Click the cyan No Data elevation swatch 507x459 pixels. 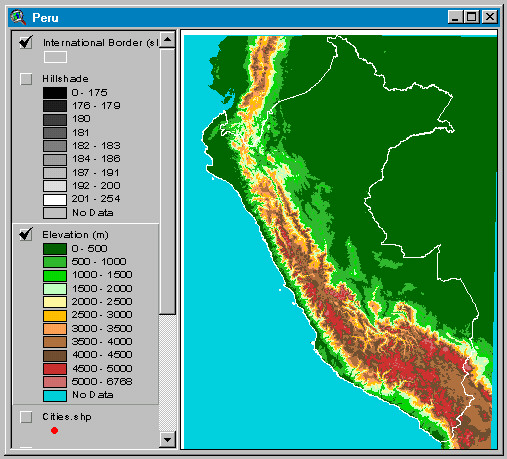(55, 395)
